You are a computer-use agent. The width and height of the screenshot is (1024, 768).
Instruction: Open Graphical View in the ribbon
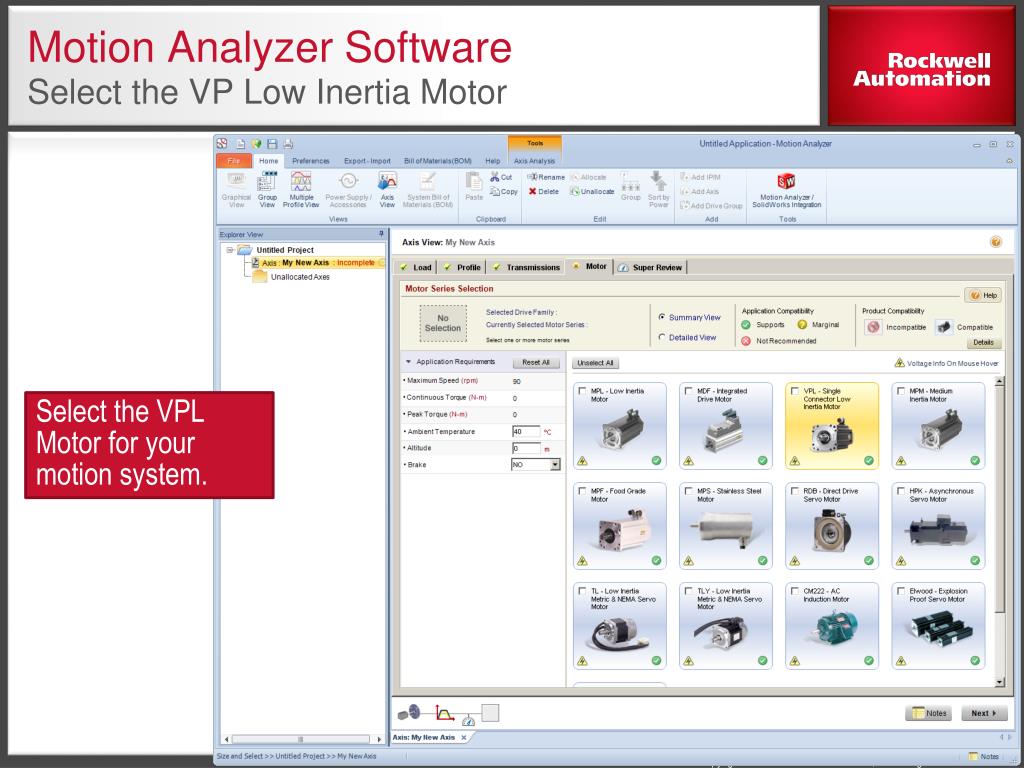(236, 190)
